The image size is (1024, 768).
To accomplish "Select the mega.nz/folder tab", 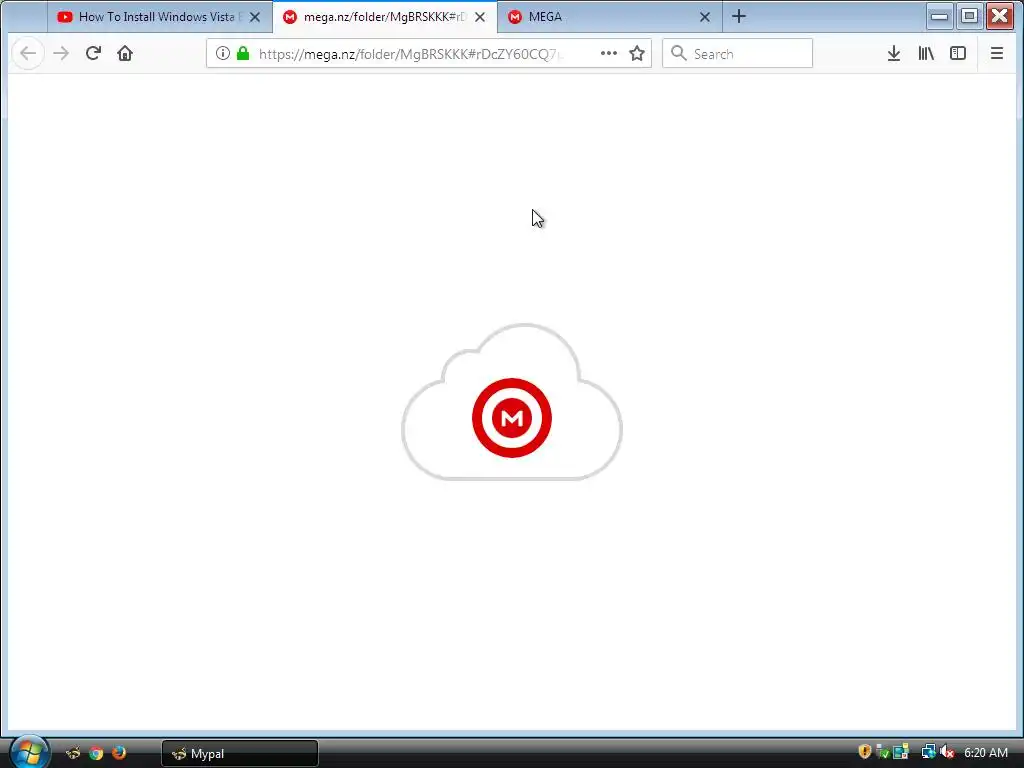I will [385, 17].
